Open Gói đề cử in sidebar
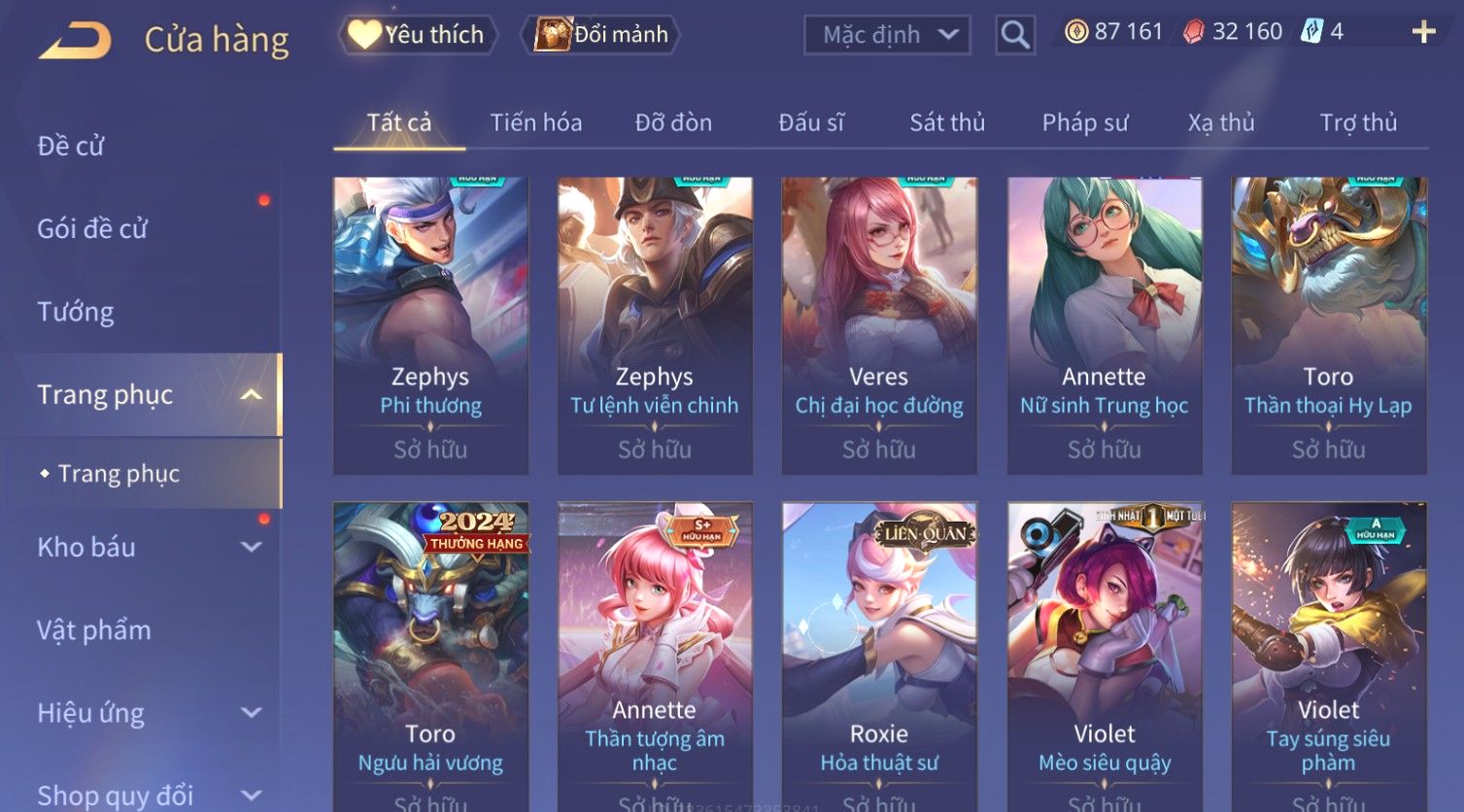 point(92,229)
